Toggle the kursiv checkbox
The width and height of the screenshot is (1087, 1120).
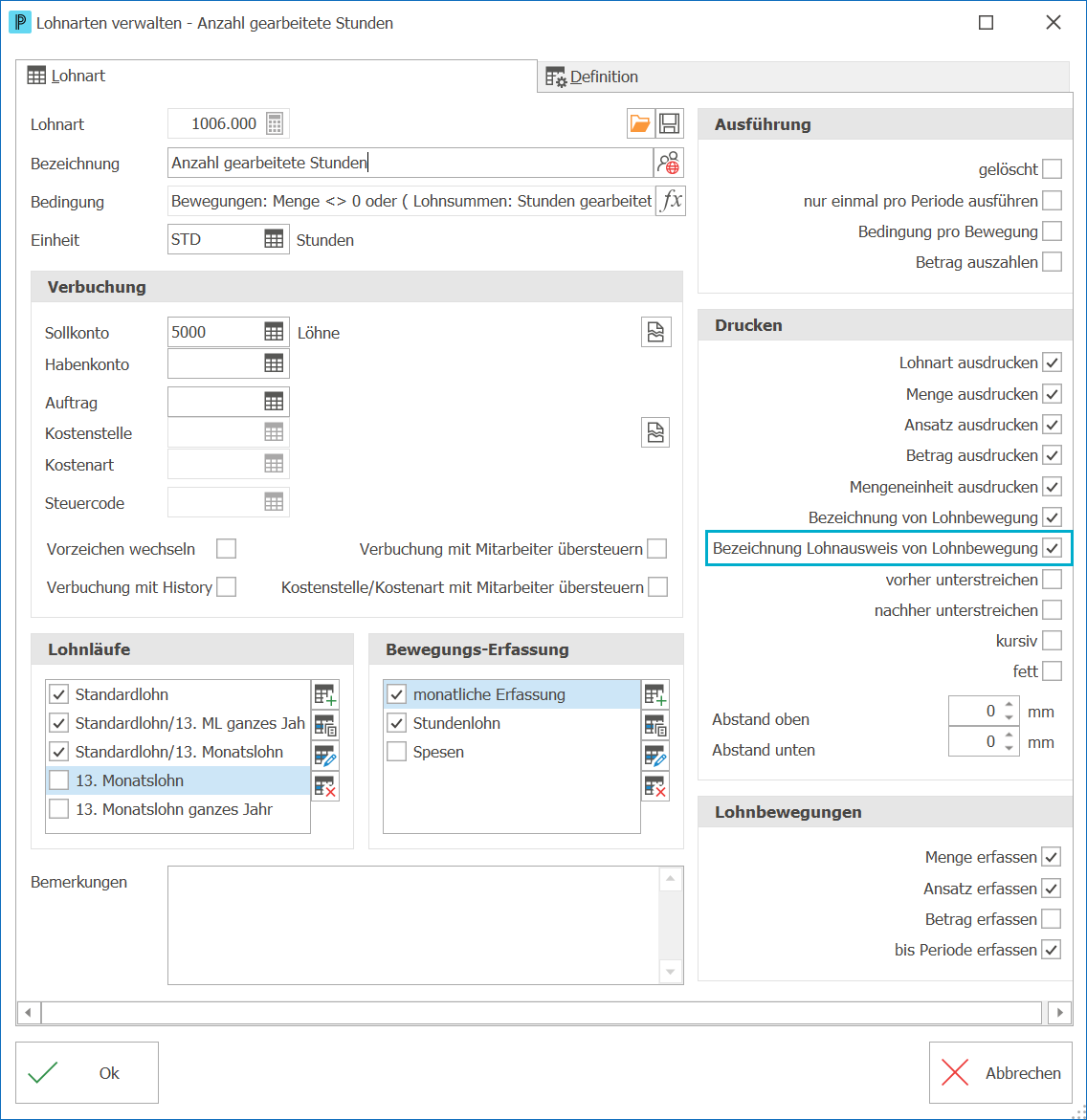pyautogui.click(x=1052, y=641)
